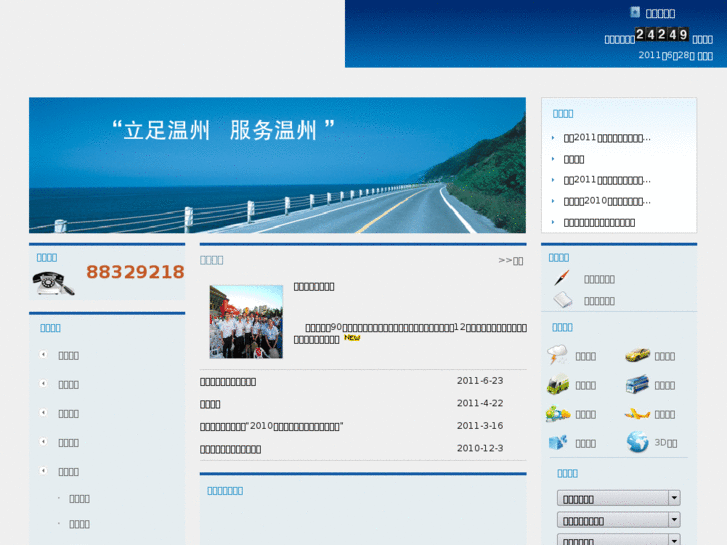The width and height of the screenshot is (727, 545).
Task: Click the colorful train icon
Action: pos(558,414)
